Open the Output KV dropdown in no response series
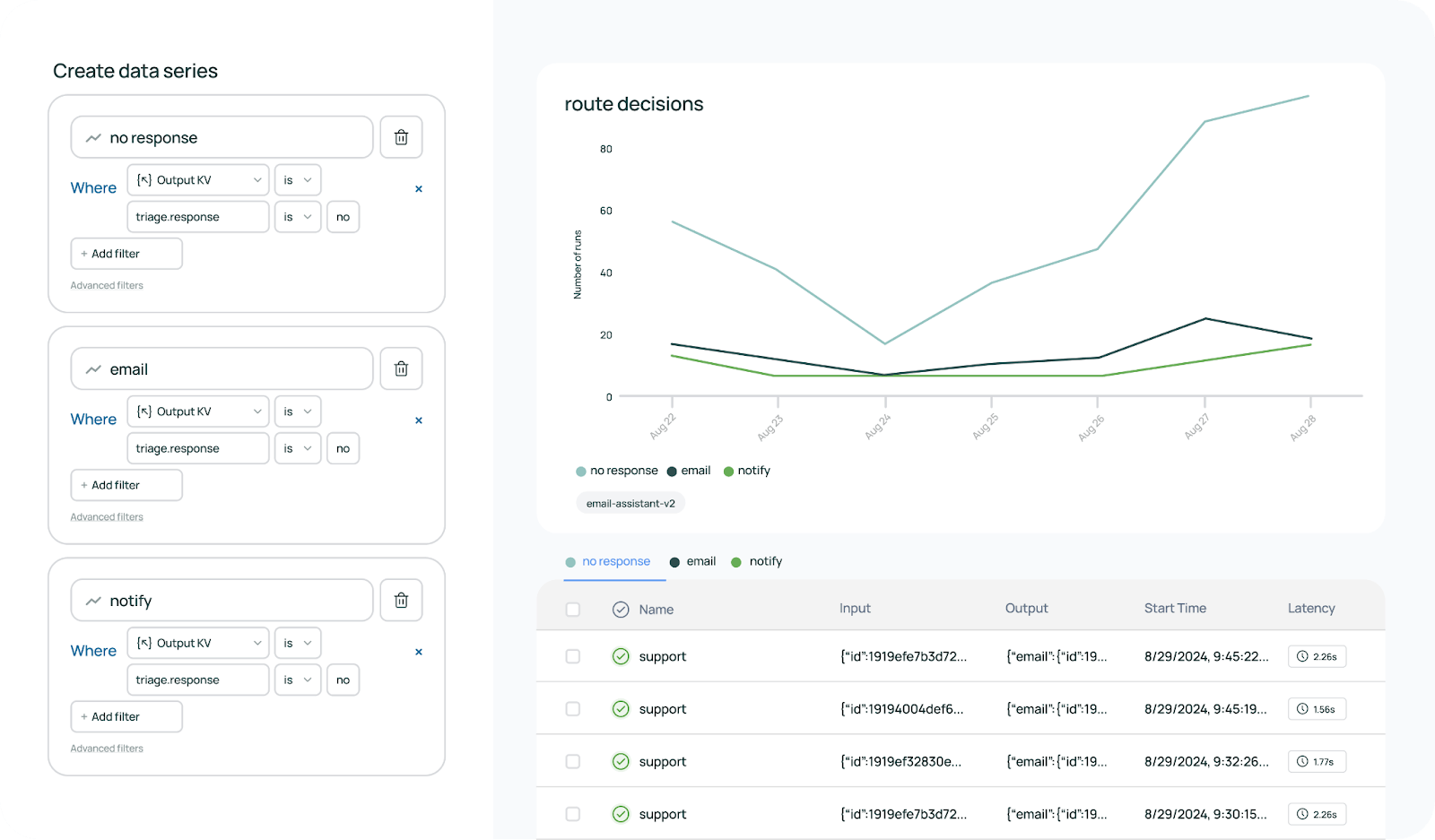This screenshot has width=1435, height=840. [x=198, y=180]
